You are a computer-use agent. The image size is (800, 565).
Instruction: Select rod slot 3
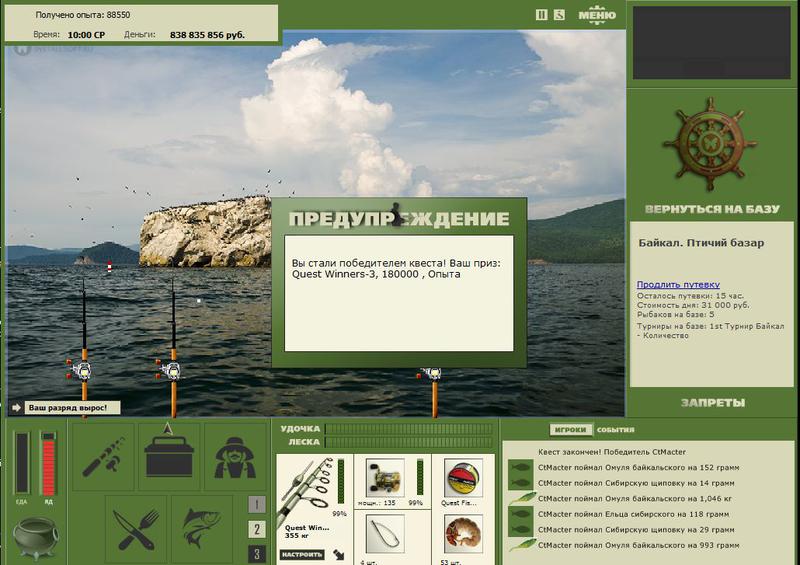[257, 554]
